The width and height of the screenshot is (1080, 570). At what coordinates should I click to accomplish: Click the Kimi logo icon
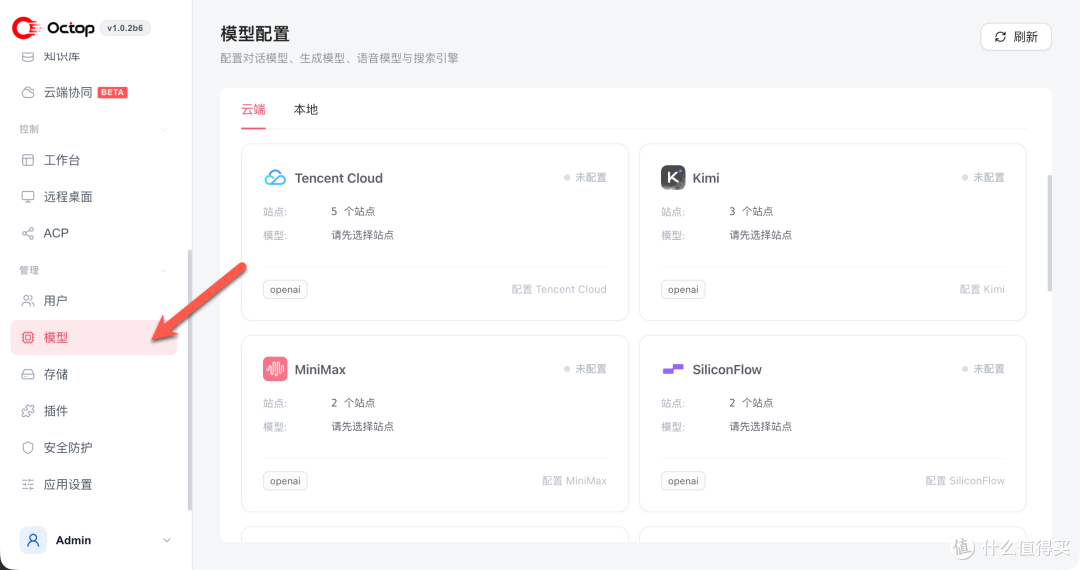click(673, 178)
